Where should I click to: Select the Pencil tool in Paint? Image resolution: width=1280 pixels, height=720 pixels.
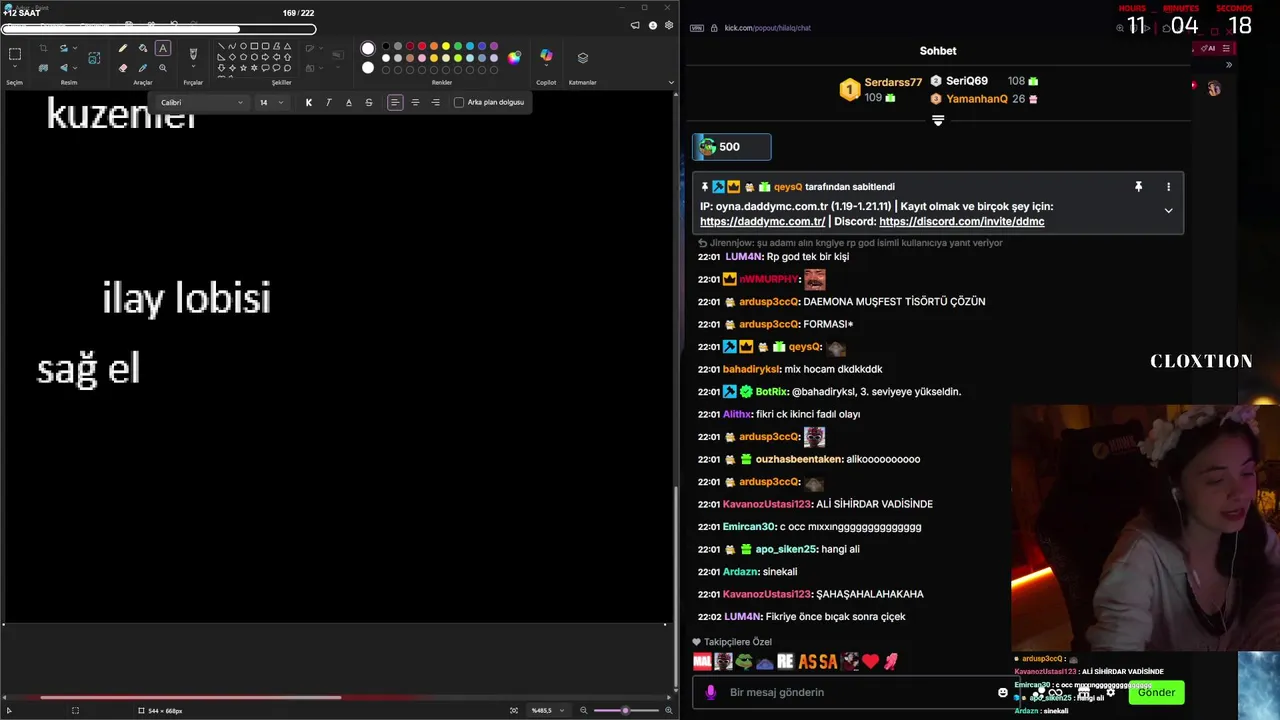123,48
